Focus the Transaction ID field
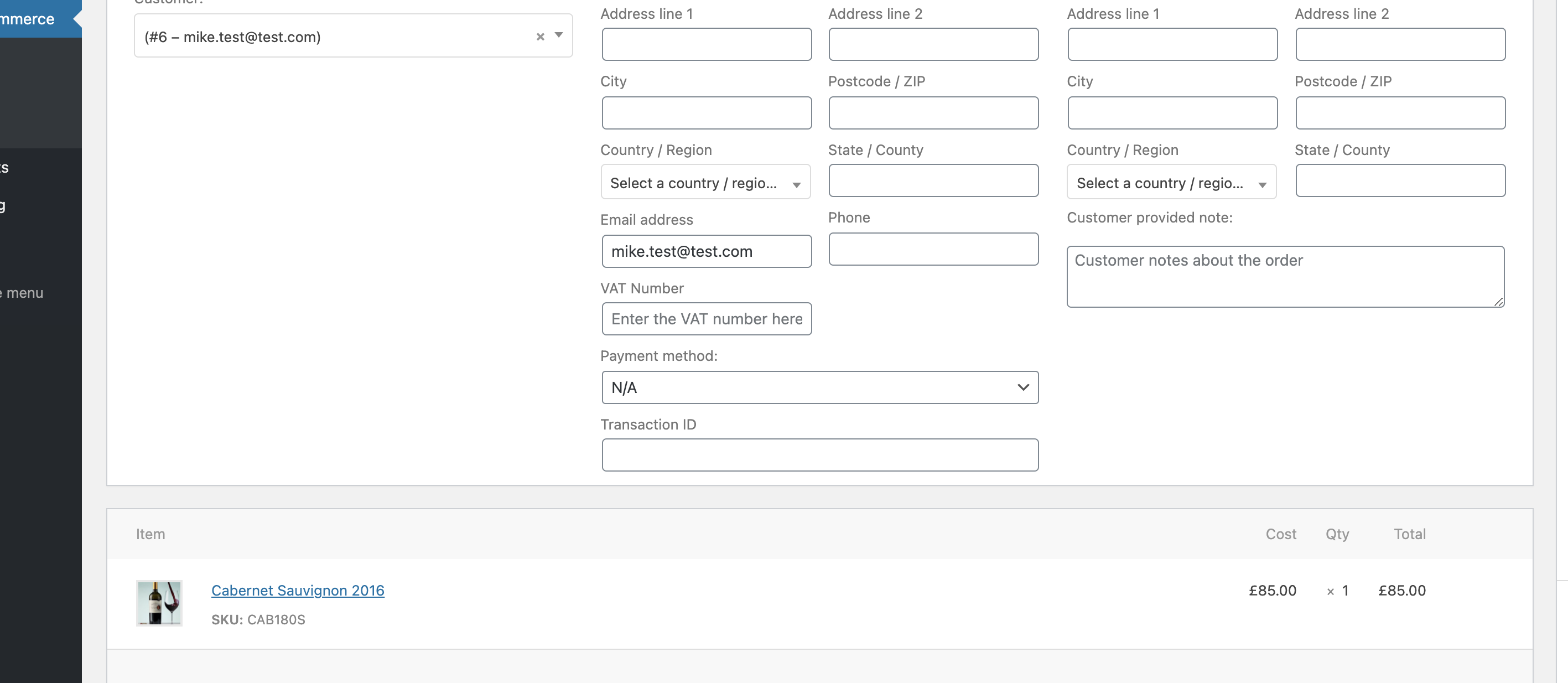This screenshot has height=683, width=1568. click(x=820, y=455)
